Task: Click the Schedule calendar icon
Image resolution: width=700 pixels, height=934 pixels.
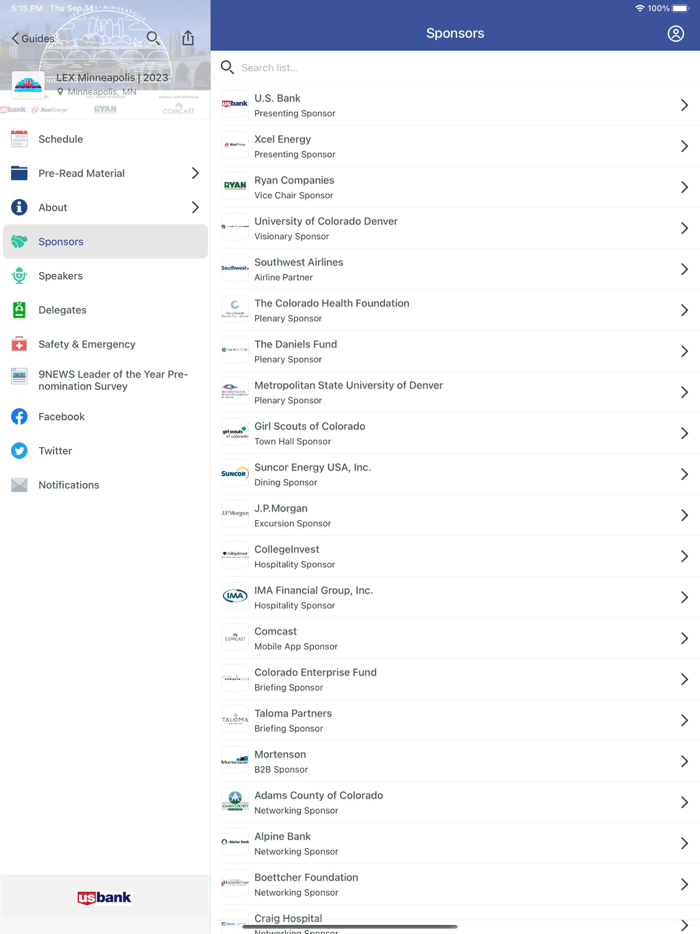Action: pos(19,139)
